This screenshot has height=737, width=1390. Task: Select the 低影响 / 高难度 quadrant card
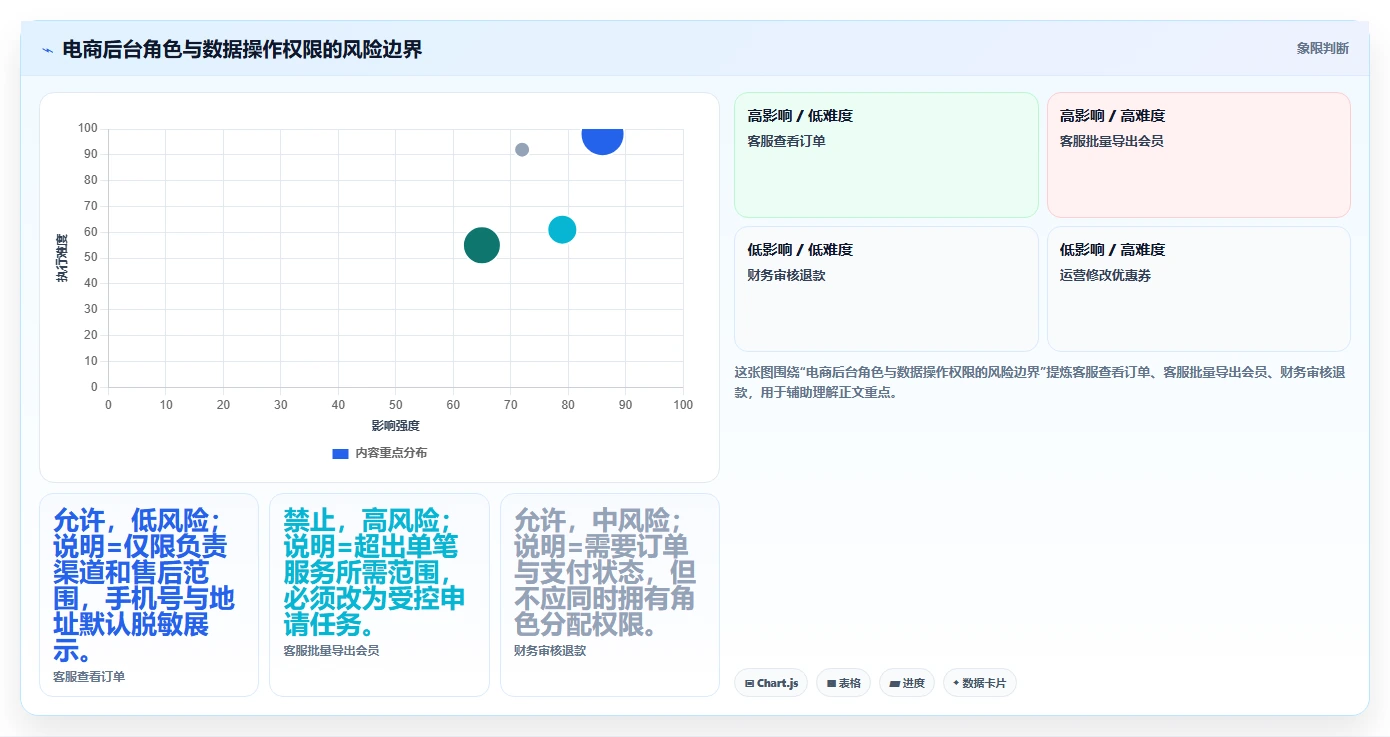[x=1198, y=289]
